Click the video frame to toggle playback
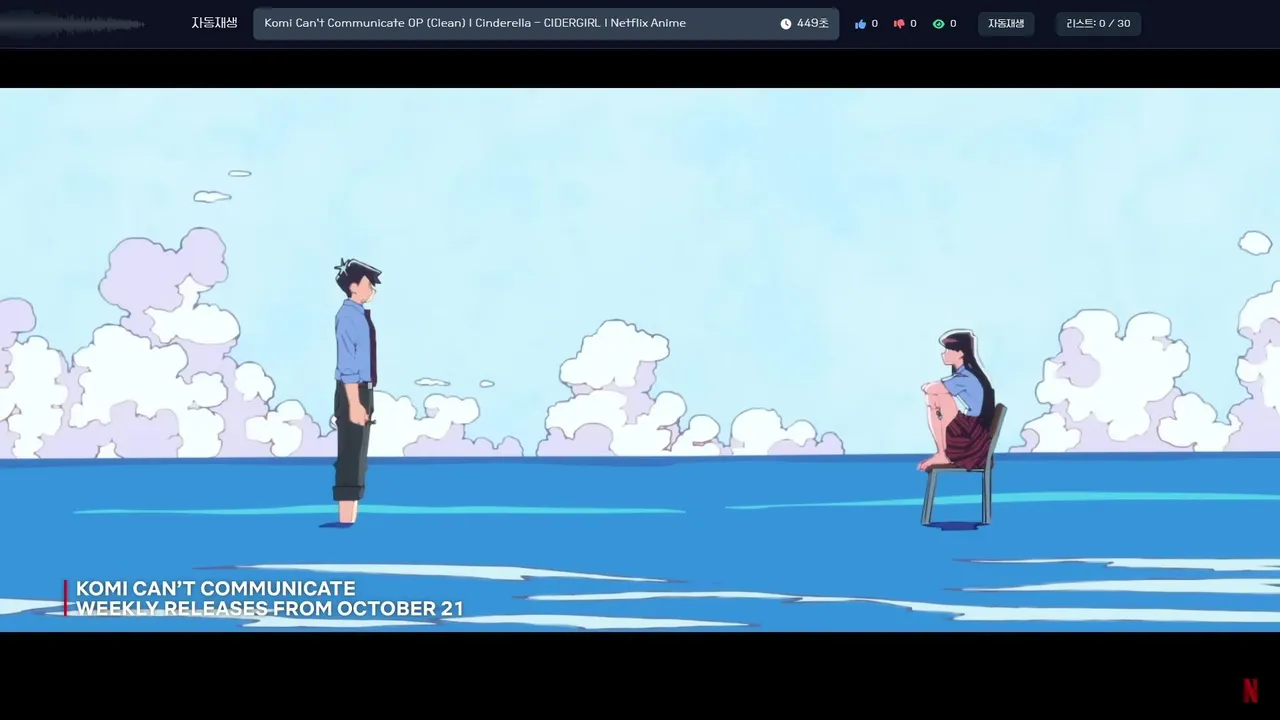 pos(640,360)
